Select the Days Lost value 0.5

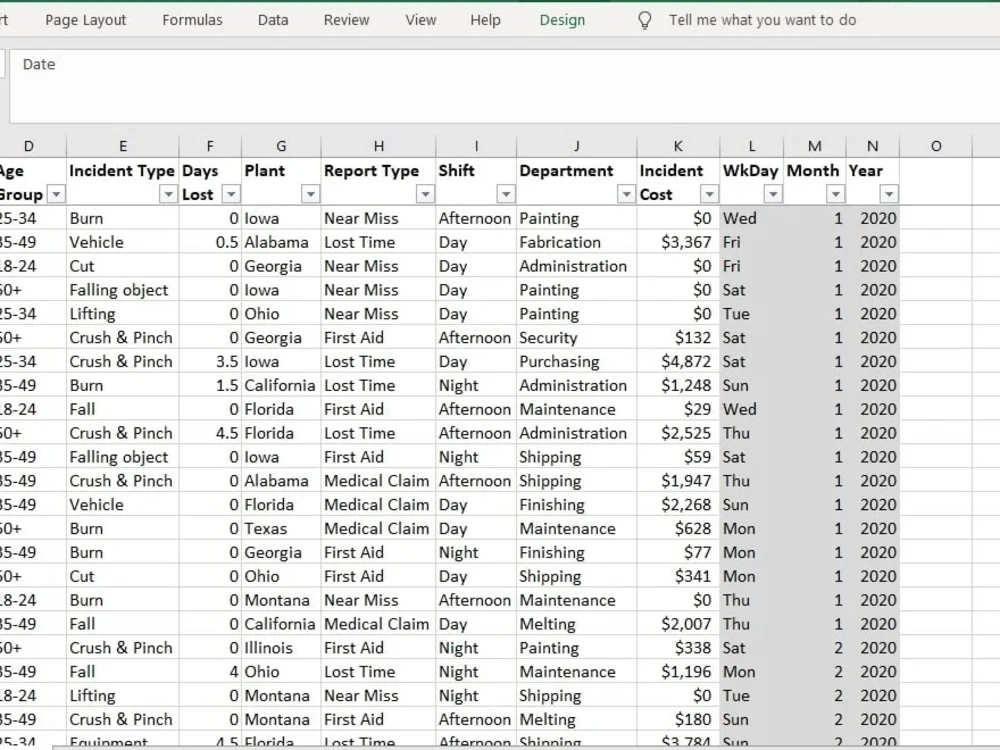click(210, 242)
